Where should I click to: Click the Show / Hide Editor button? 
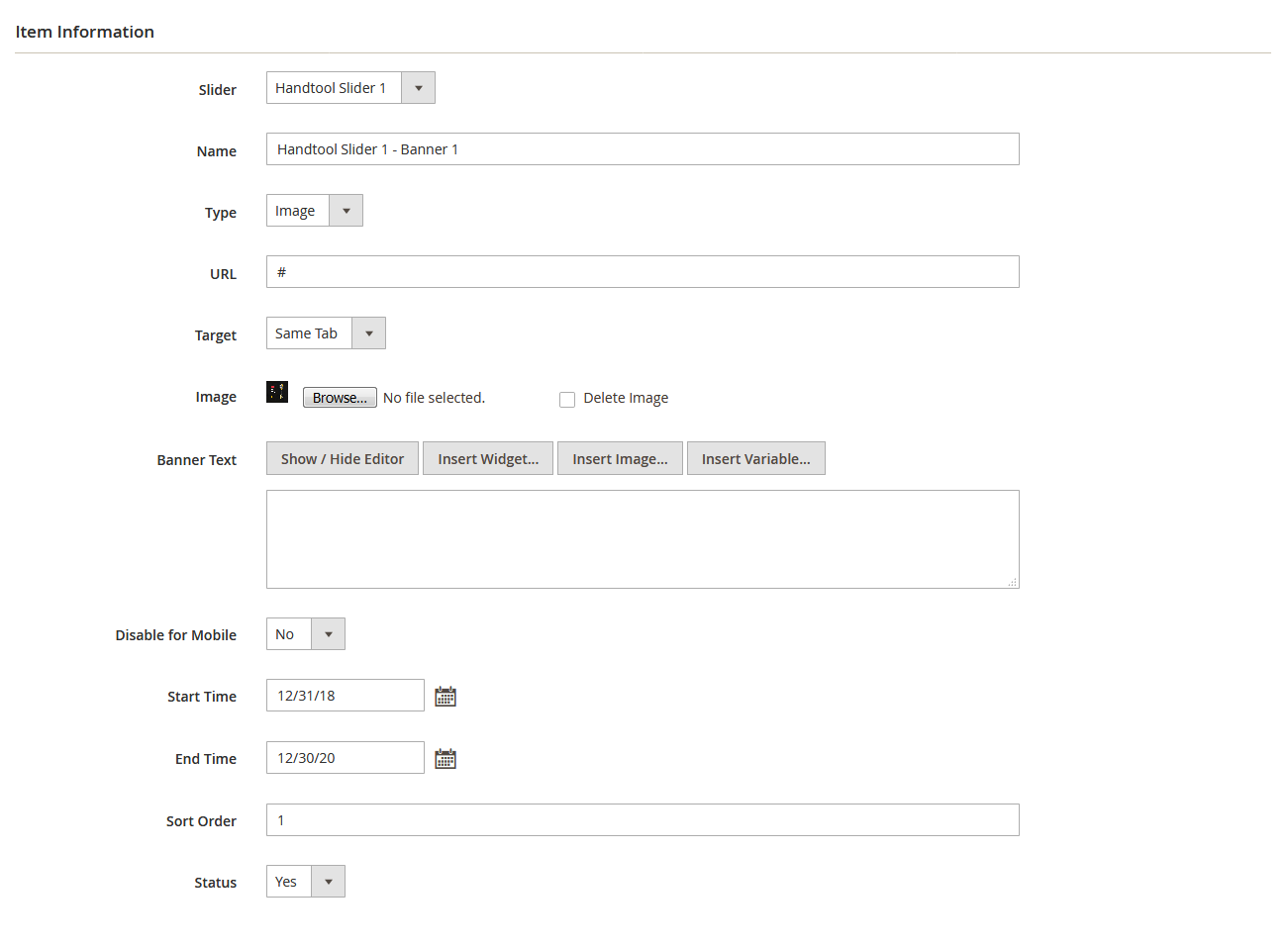coord(342,457)
